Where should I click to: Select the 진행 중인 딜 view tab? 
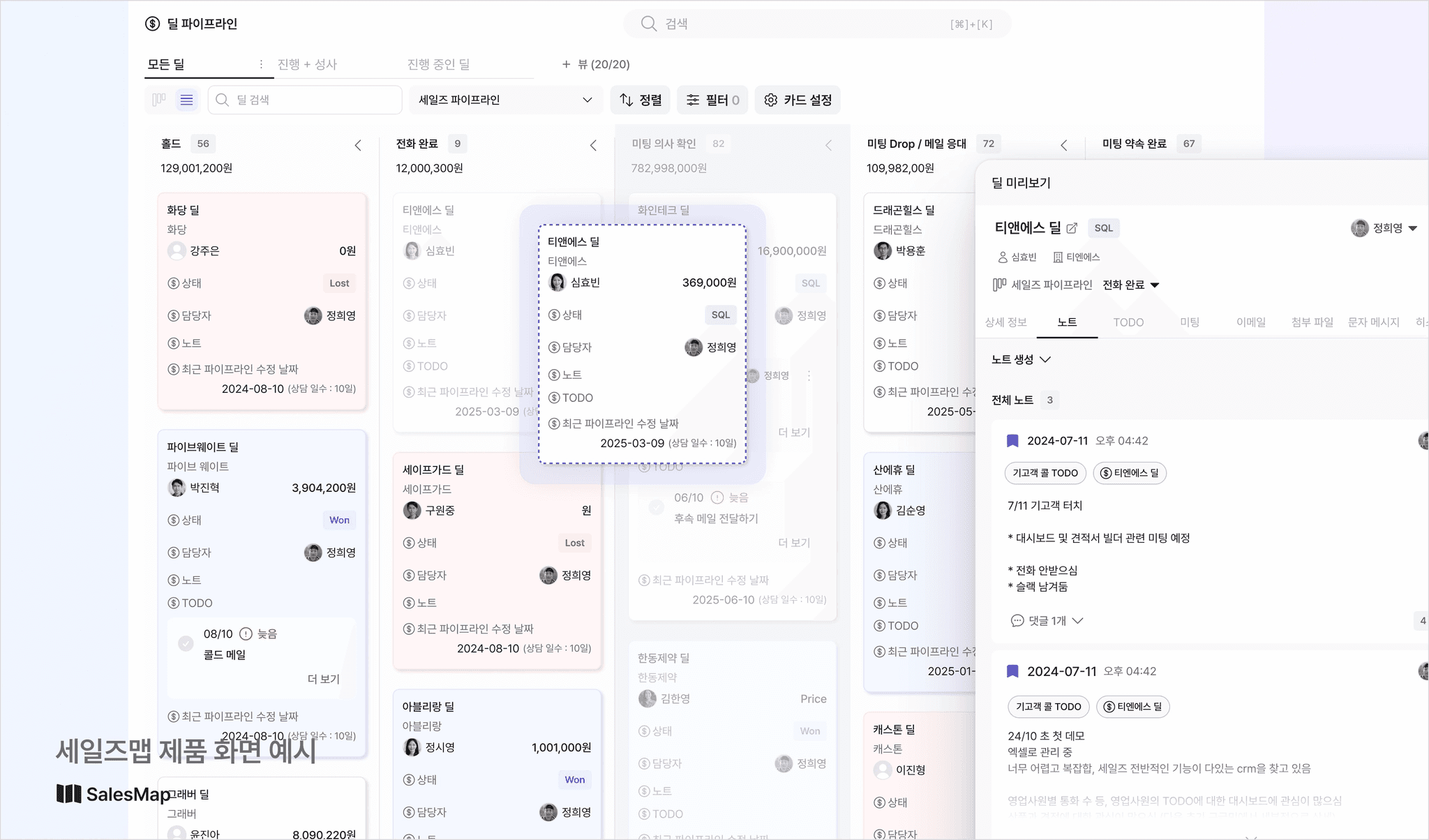point(438,64)
